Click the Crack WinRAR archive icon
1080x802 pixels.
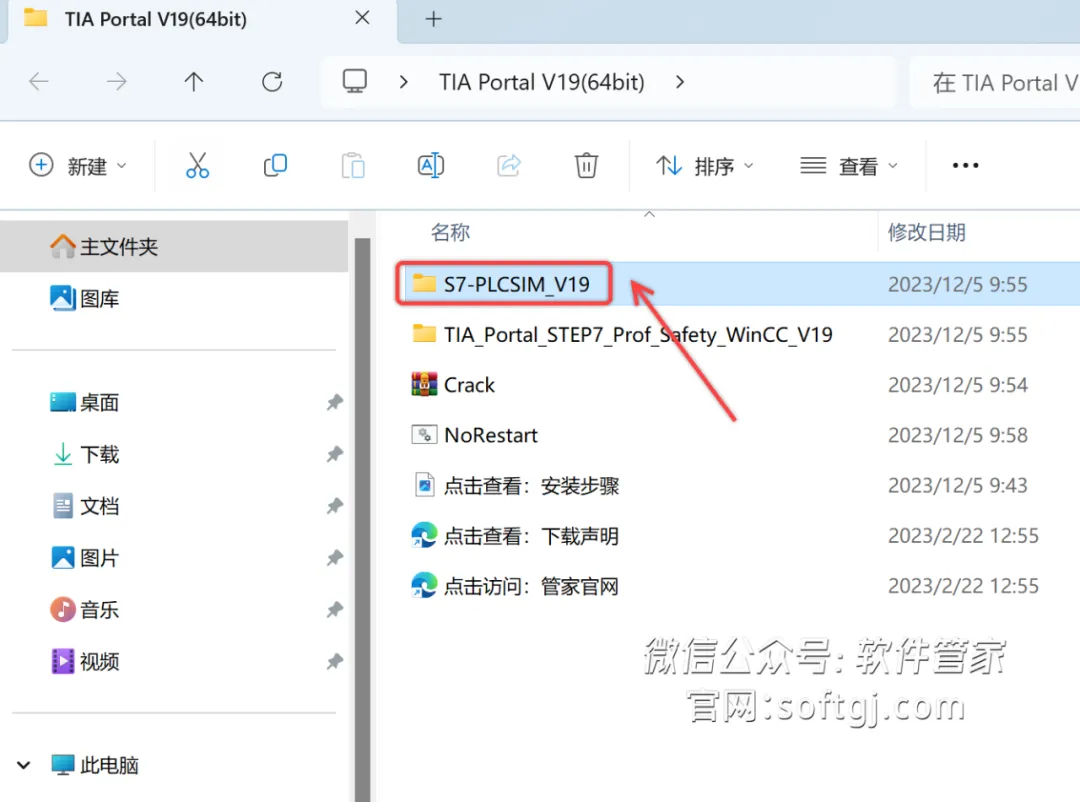point(424,384)
